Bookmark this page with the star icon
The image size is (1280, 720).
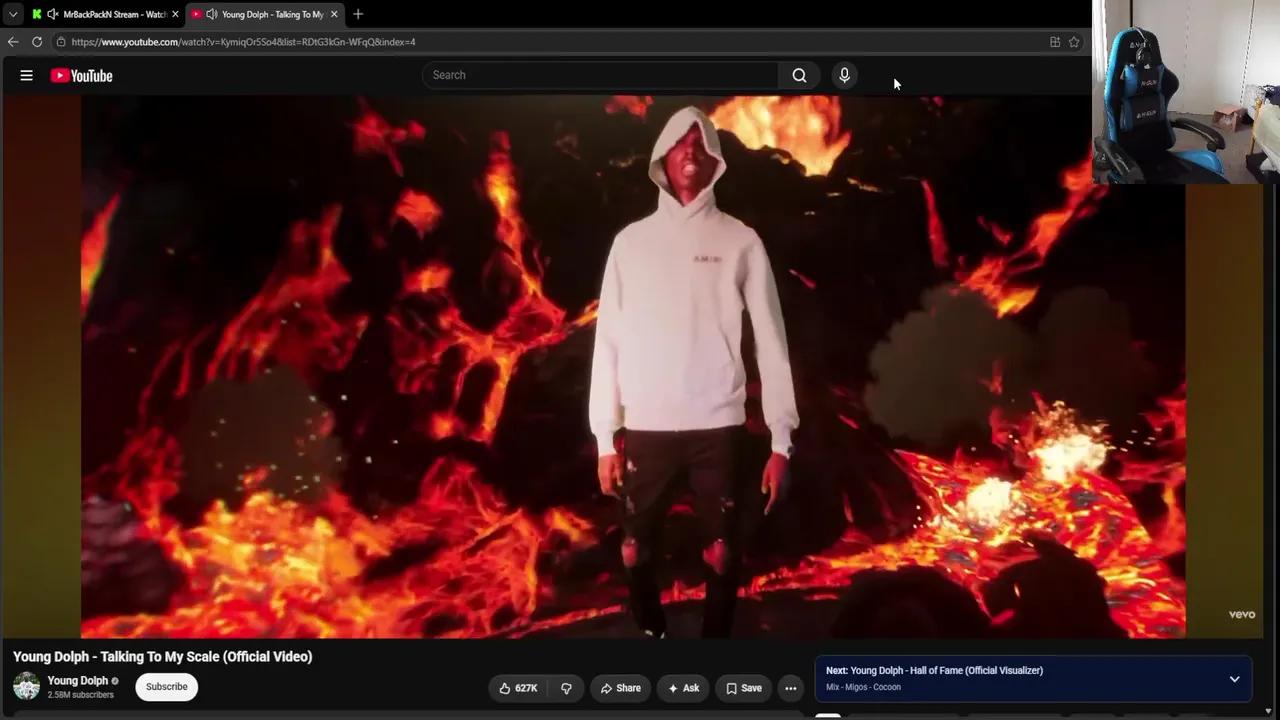point(1074,42)
